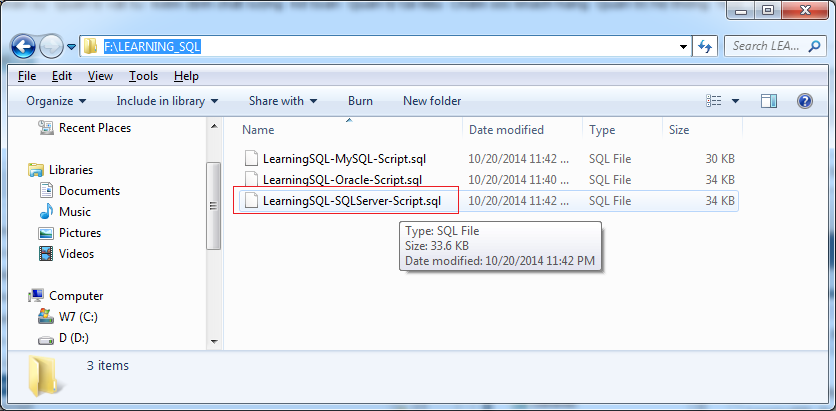This screenshot has height=411, width=836.
Task: Select Libraries in navigation pane
Action: point(71,170)
